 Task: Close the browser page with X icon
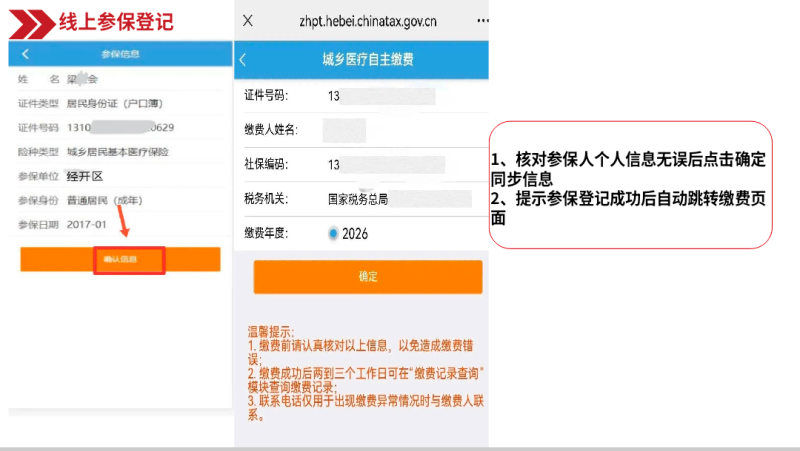pos(248,20)
